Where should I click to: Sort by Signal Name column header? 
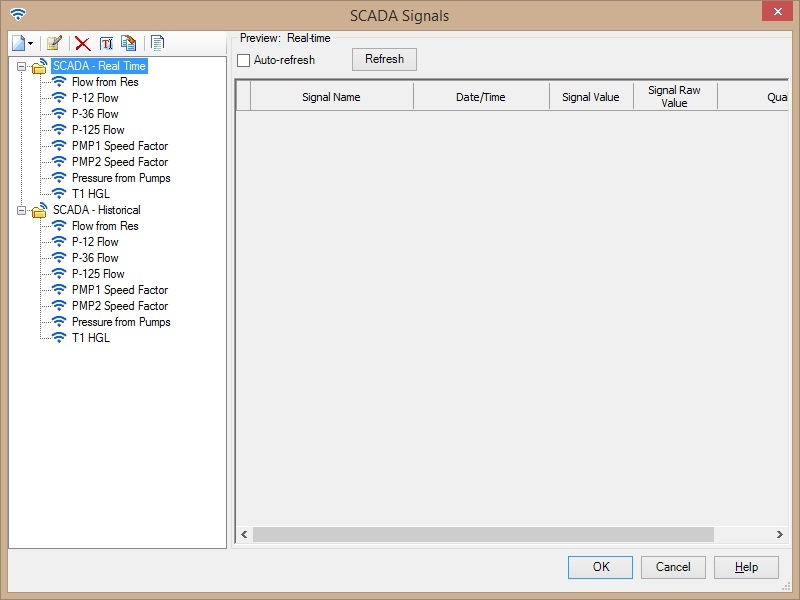pos(331,97)
